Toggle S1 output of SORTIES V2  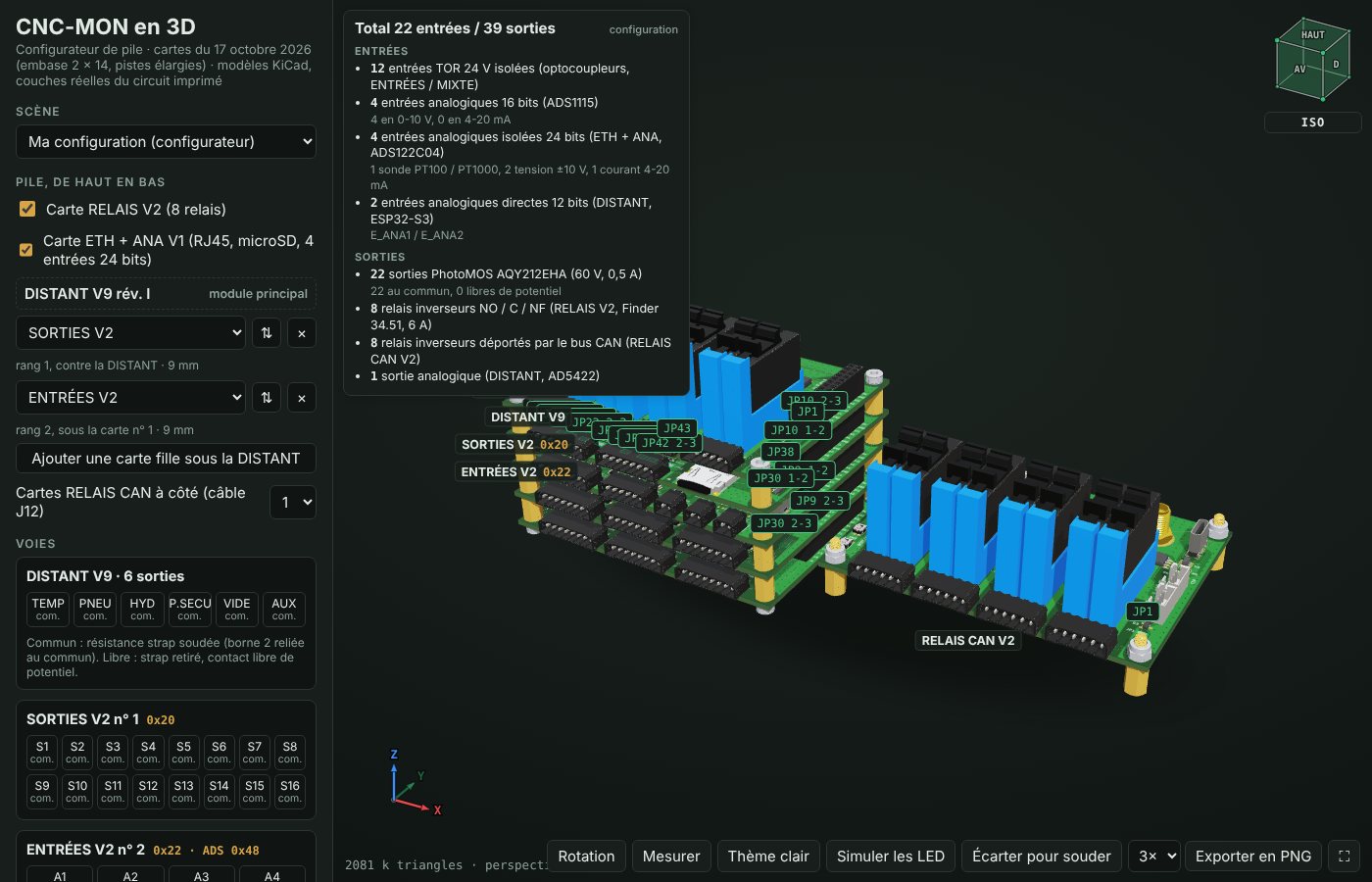pyautogui.click(x=42, y=752)
